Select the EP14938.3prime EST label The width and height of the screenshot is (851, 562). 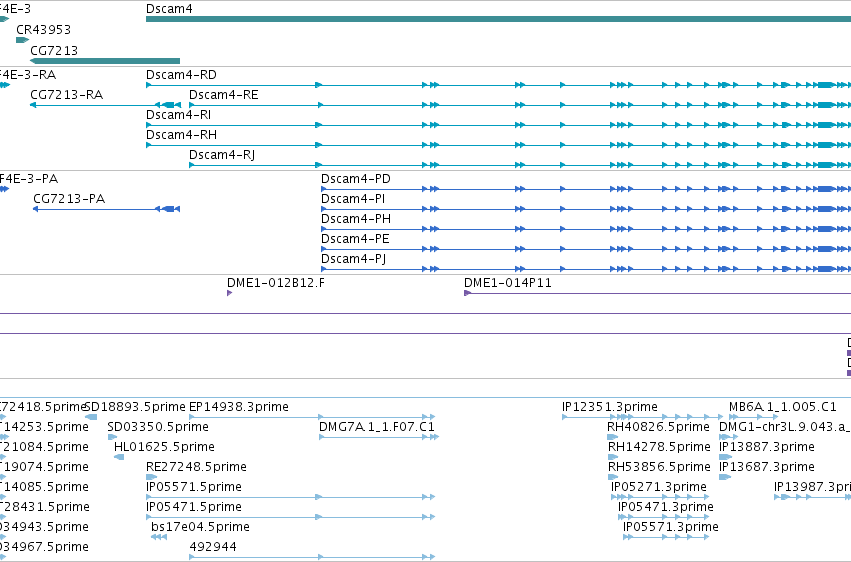[239, 406]
